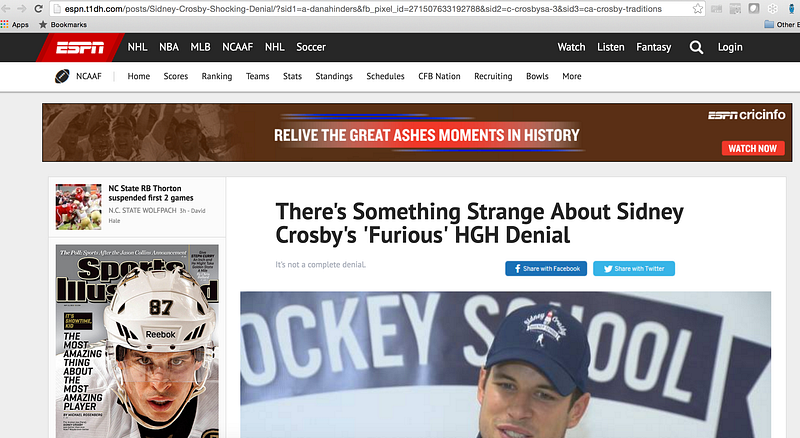Click the Twitter bird on the share button
The width and height of the screenshot is (800, 438).
click(608, 269)
